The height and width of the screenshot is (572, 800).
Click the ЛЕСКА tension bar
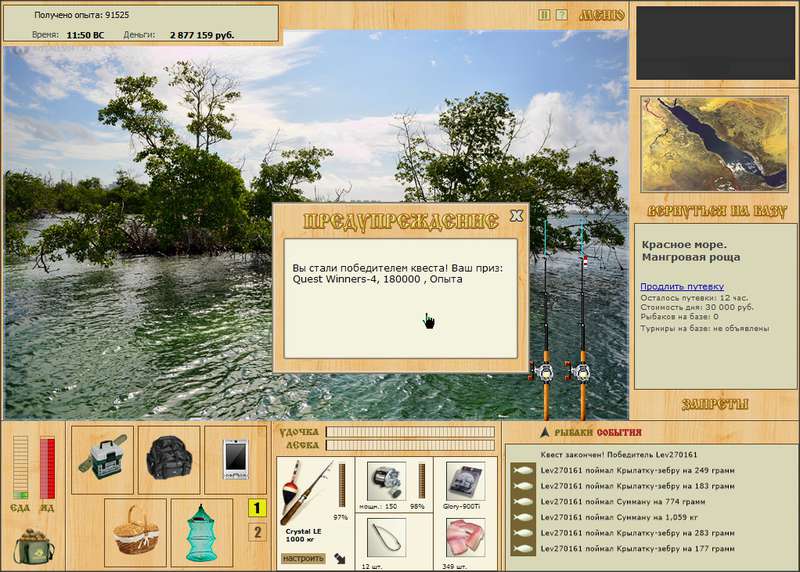[x=410, y=445]
